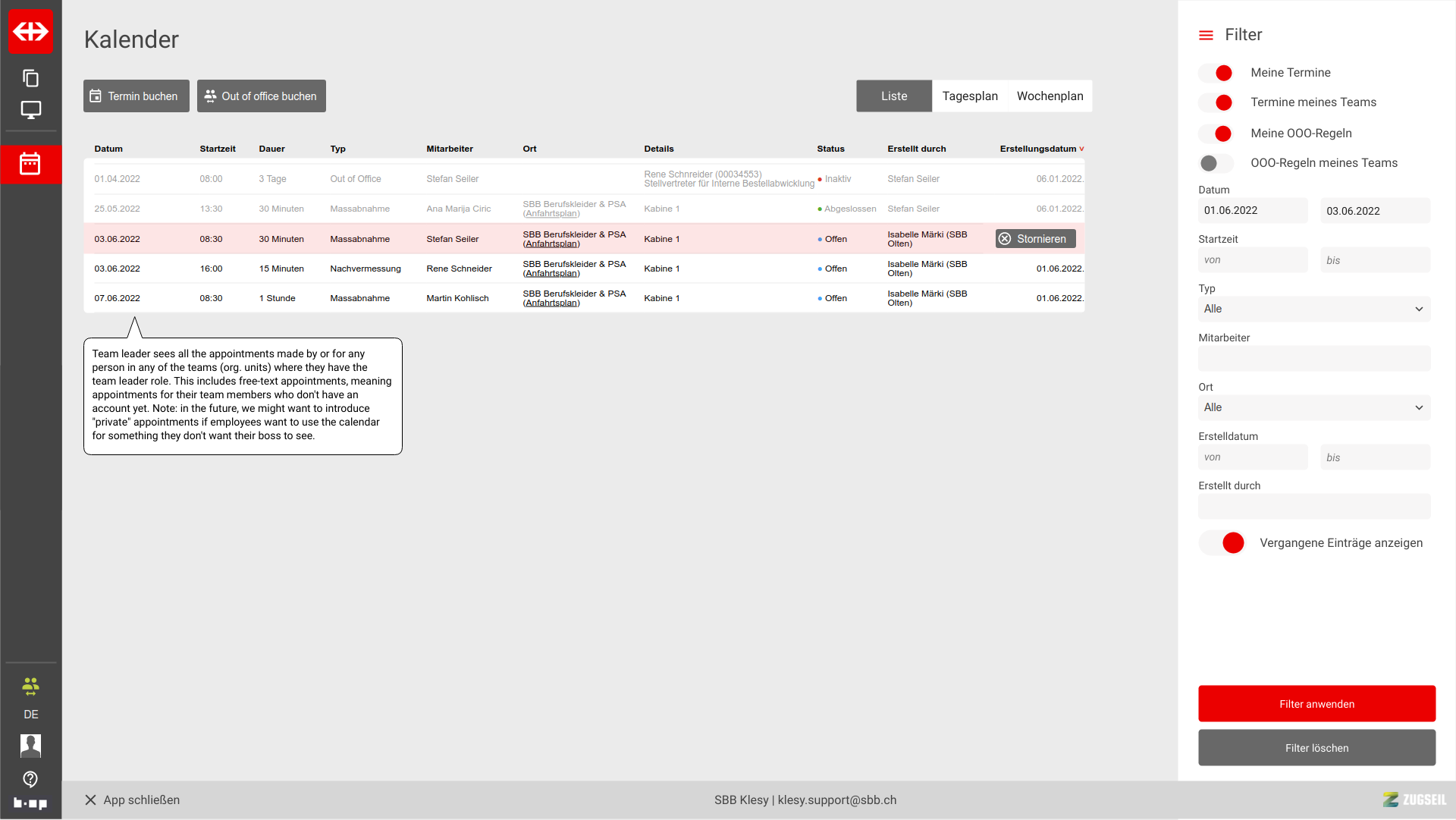Click the Mitarbeiter filter input field
This screenshot has width=1456, height=820.
(x=1313, y=358)
